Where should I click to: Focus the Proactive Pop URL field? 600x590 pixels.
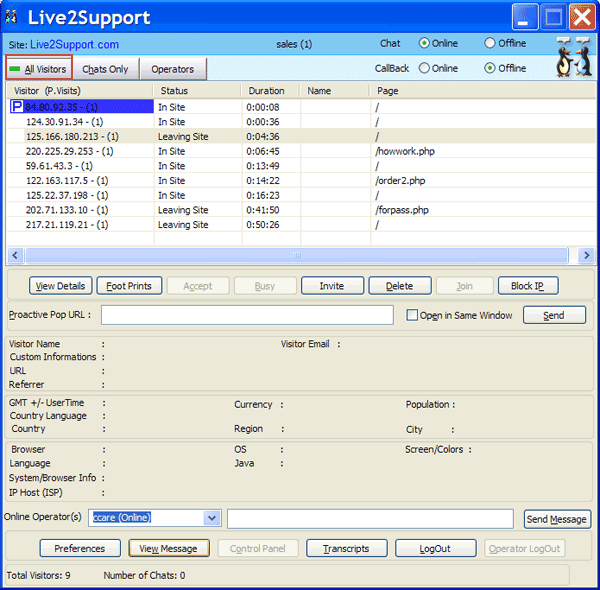(x=247, y=315)
